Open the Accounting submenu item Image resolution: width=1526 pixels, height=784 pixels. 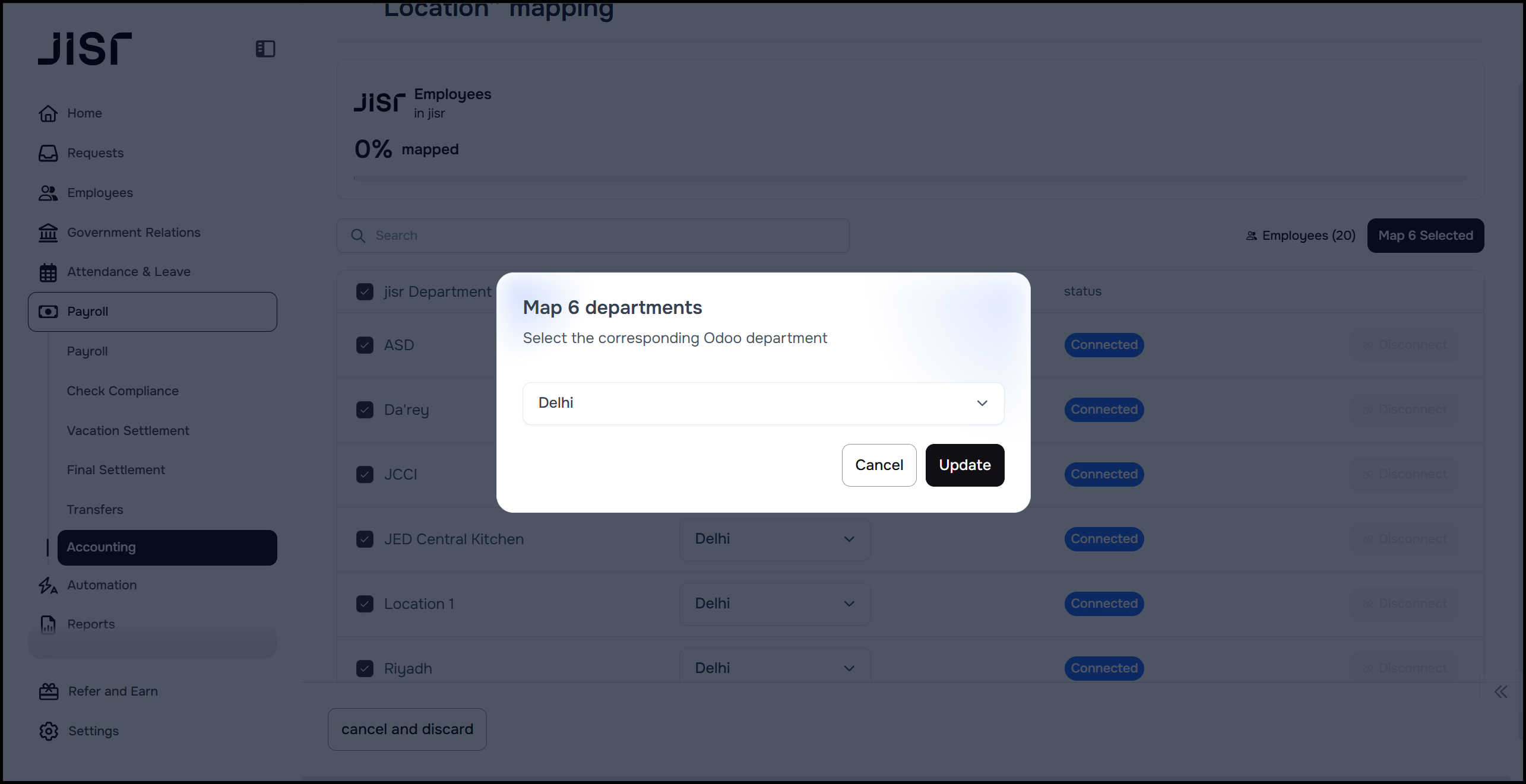[167, 547]
